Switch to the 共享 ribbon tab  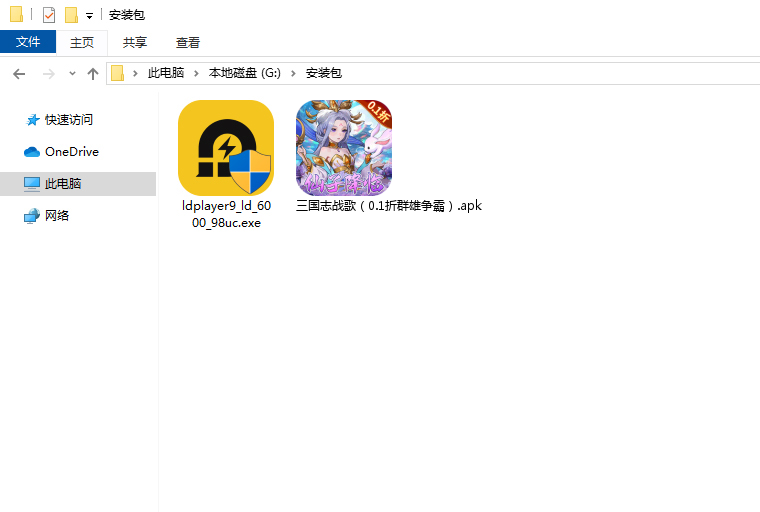tap(135, 42)
